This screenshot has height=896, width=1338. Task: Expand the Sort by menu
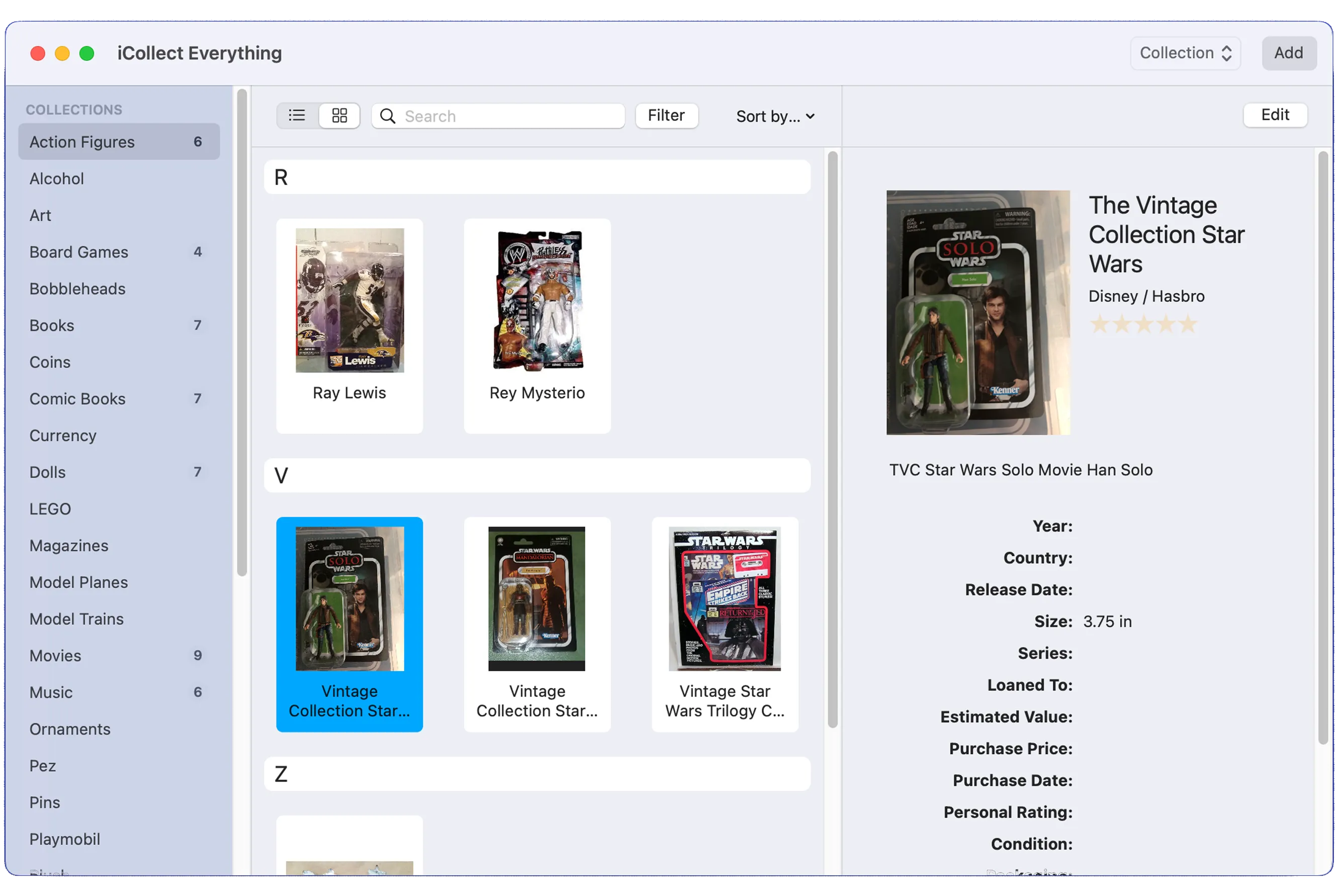[775, 117]
